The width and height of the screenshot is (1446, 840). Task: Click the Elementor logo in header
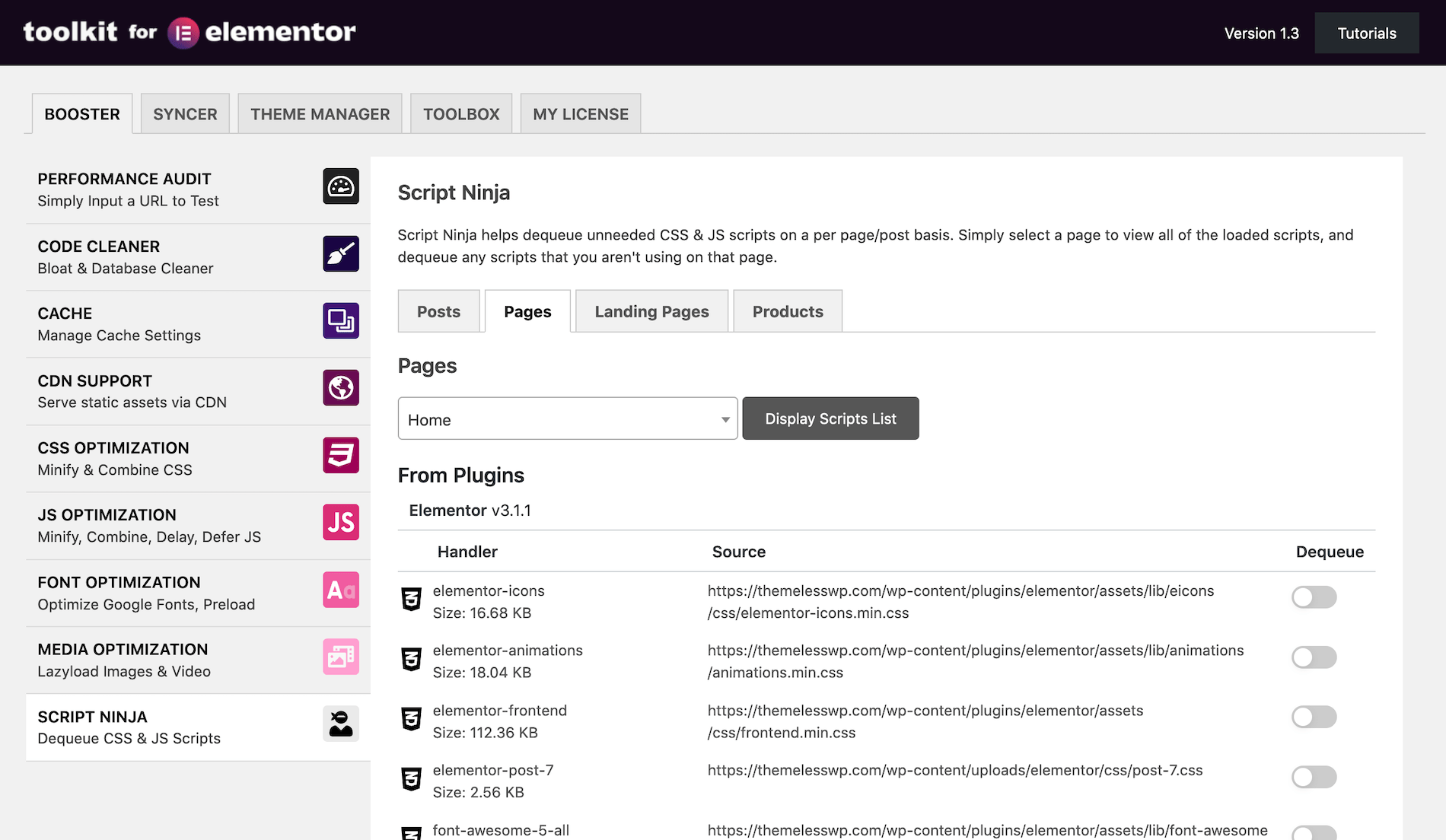point(183,33)
